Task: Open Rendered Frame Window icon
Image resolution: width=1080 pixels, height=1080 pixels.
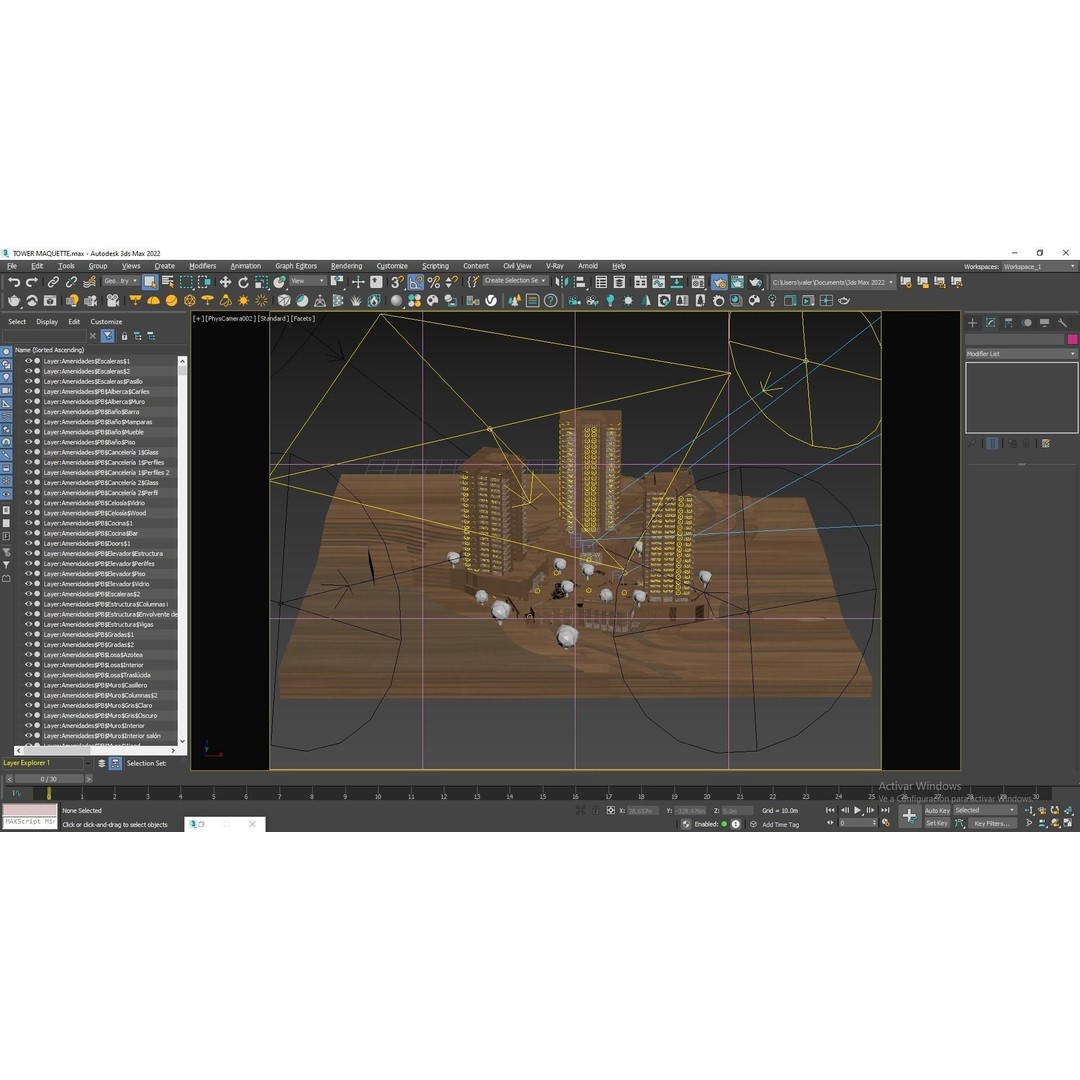Action: pos(737,282)
